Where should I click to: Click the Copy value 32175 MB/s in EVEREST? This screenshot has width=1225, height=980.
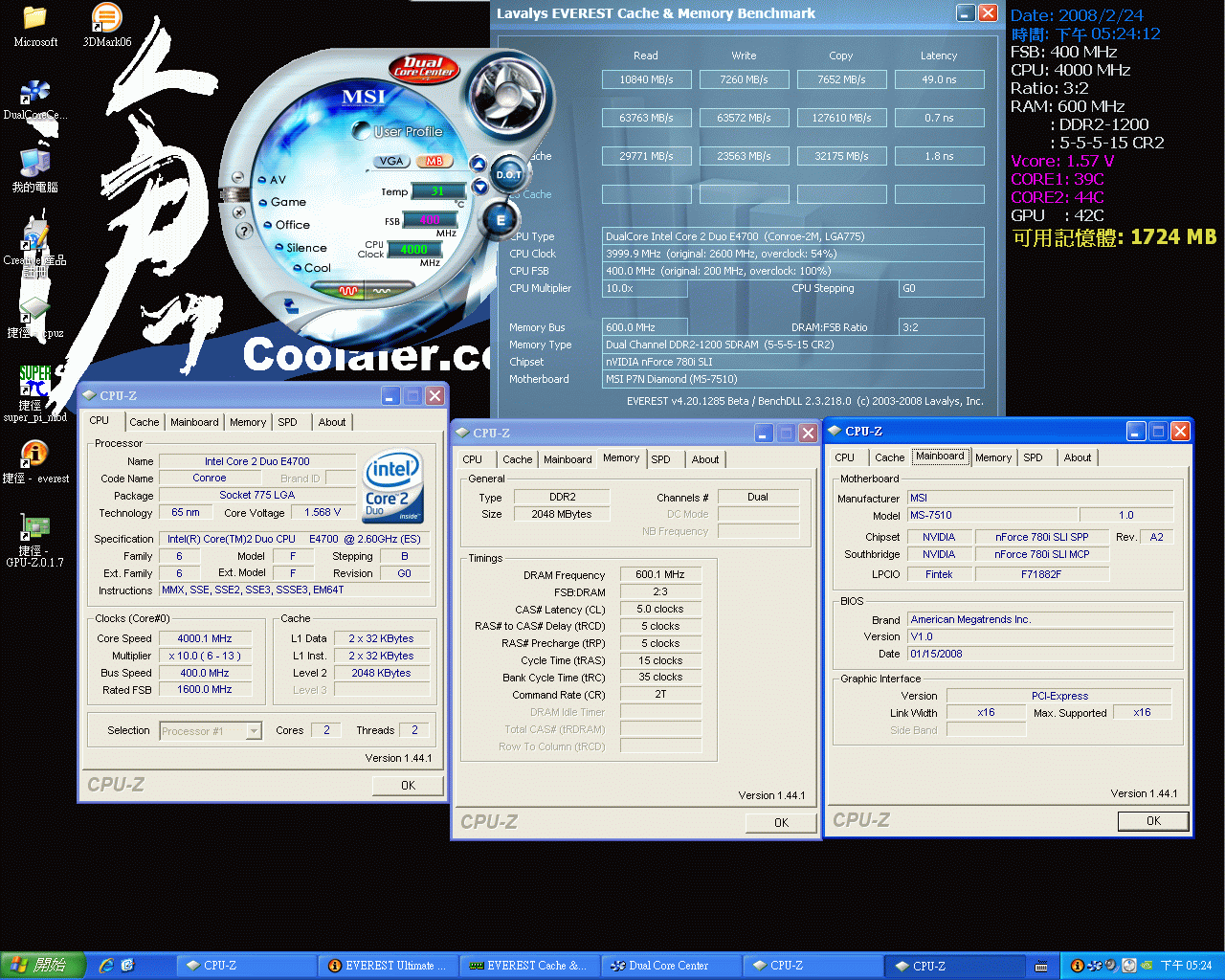[841, 156]
